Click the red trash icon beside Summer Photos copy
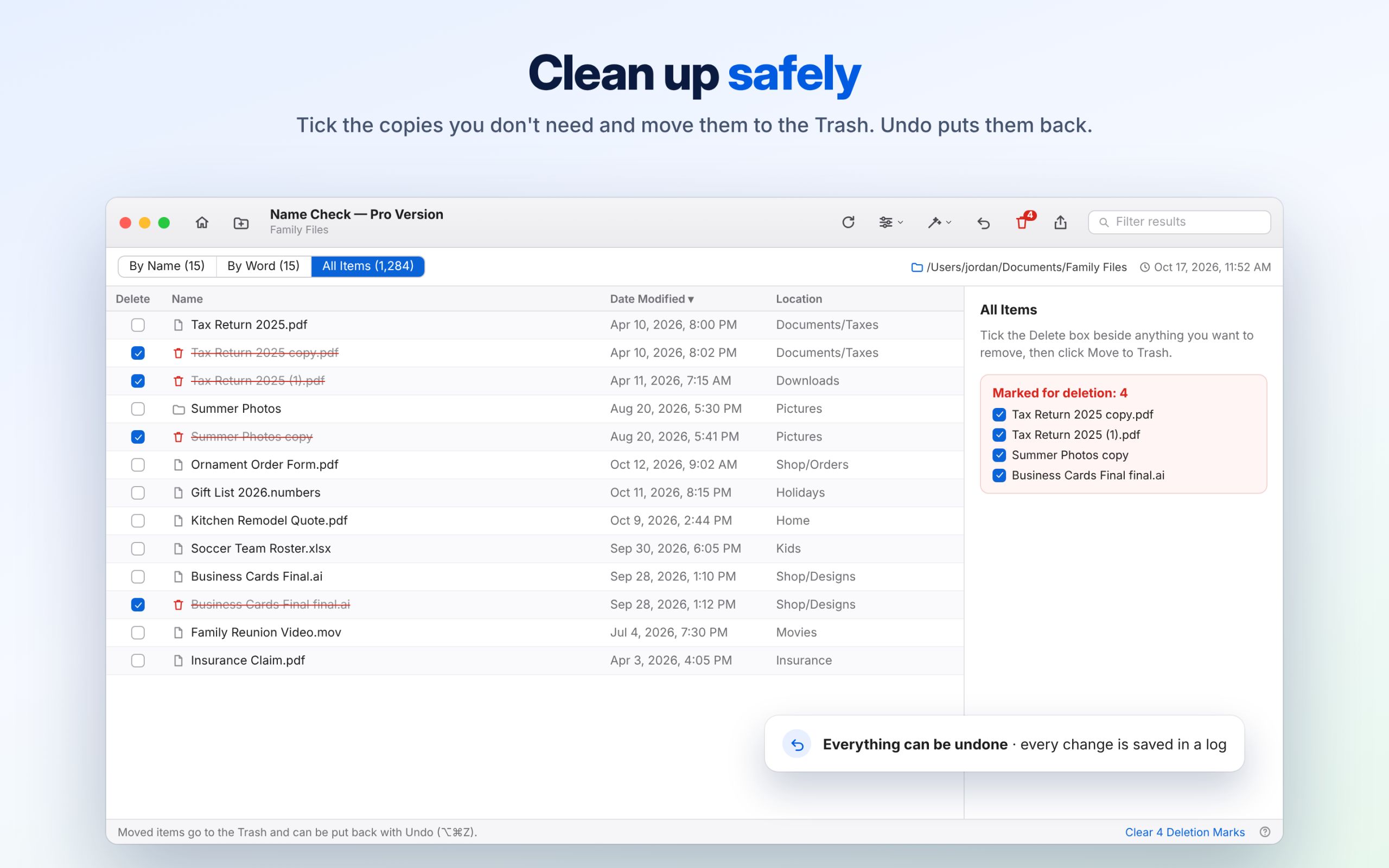 [x=179, y=437]
